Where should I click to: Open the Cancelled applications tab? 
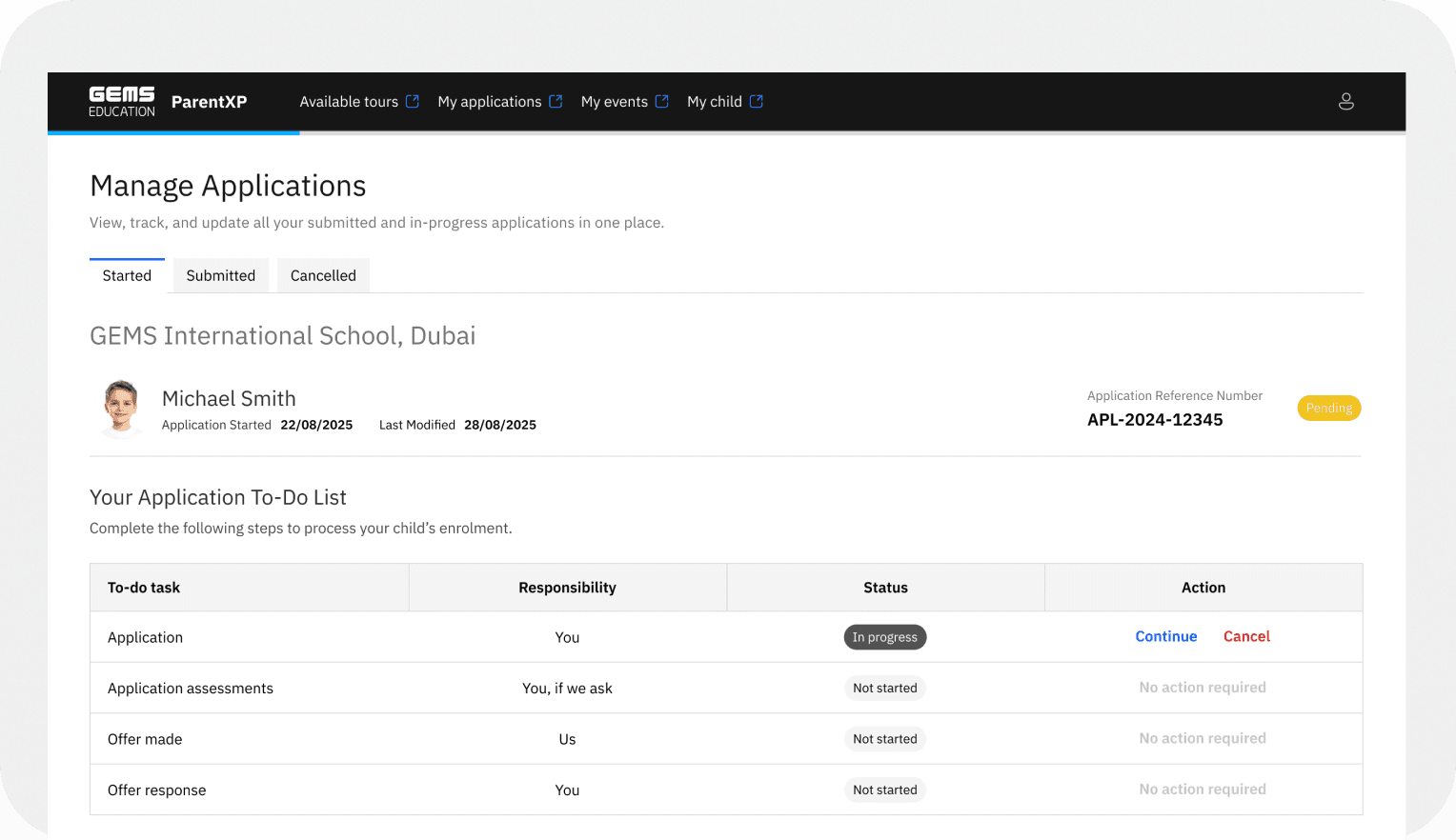tap(323, 275)
